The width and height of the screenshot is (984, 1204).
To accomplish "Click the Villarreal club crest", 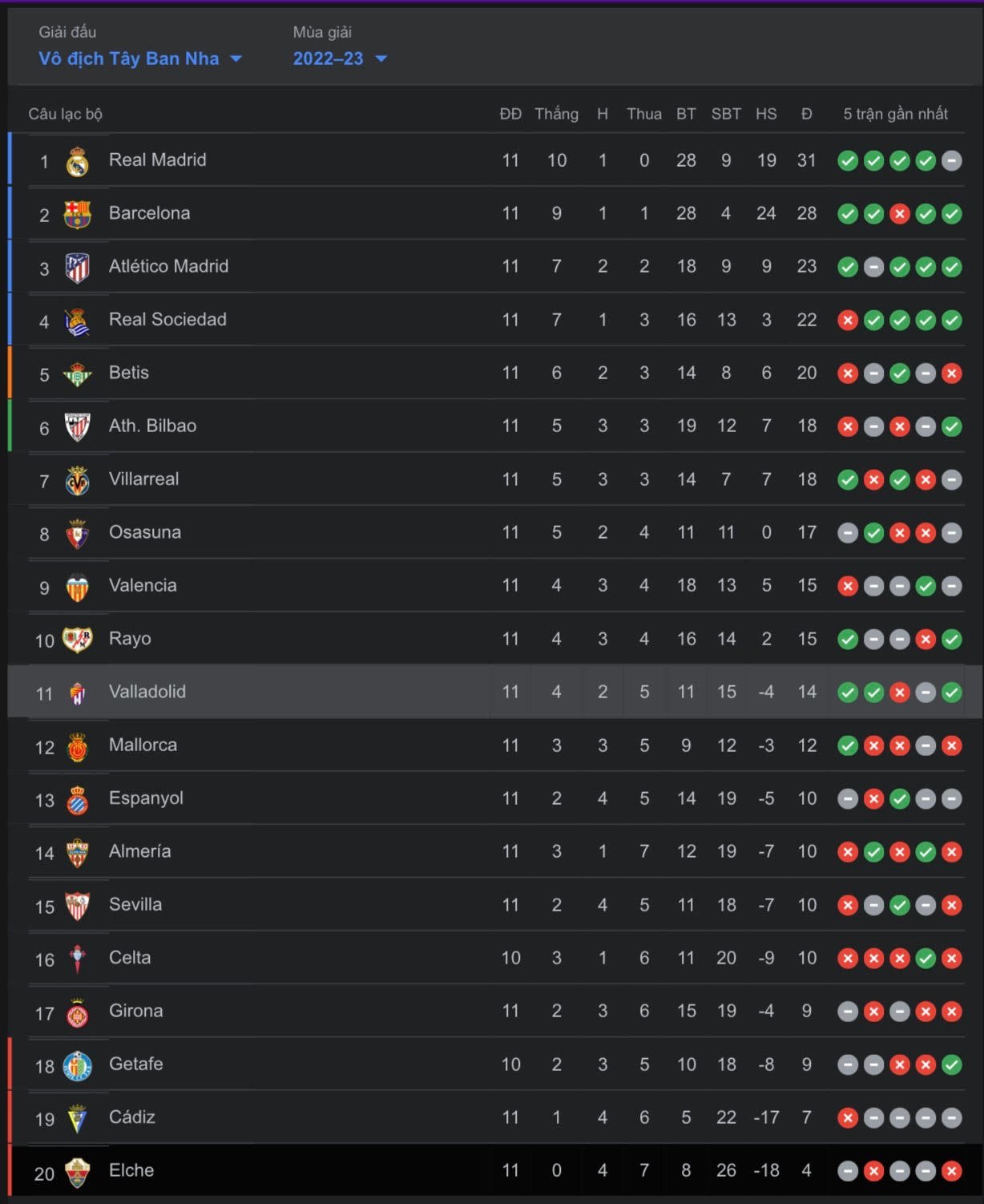I will click(x=77, y=480).
